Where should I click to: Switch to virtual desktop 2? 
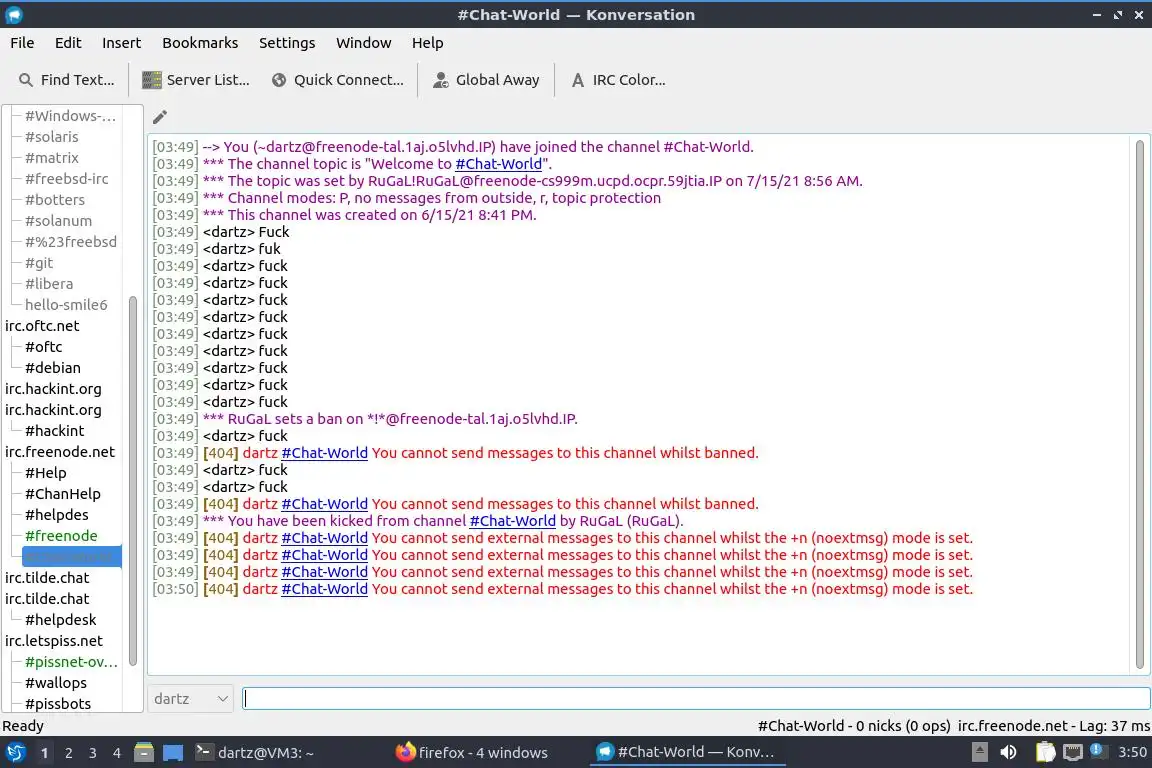(x=68, y=753)
